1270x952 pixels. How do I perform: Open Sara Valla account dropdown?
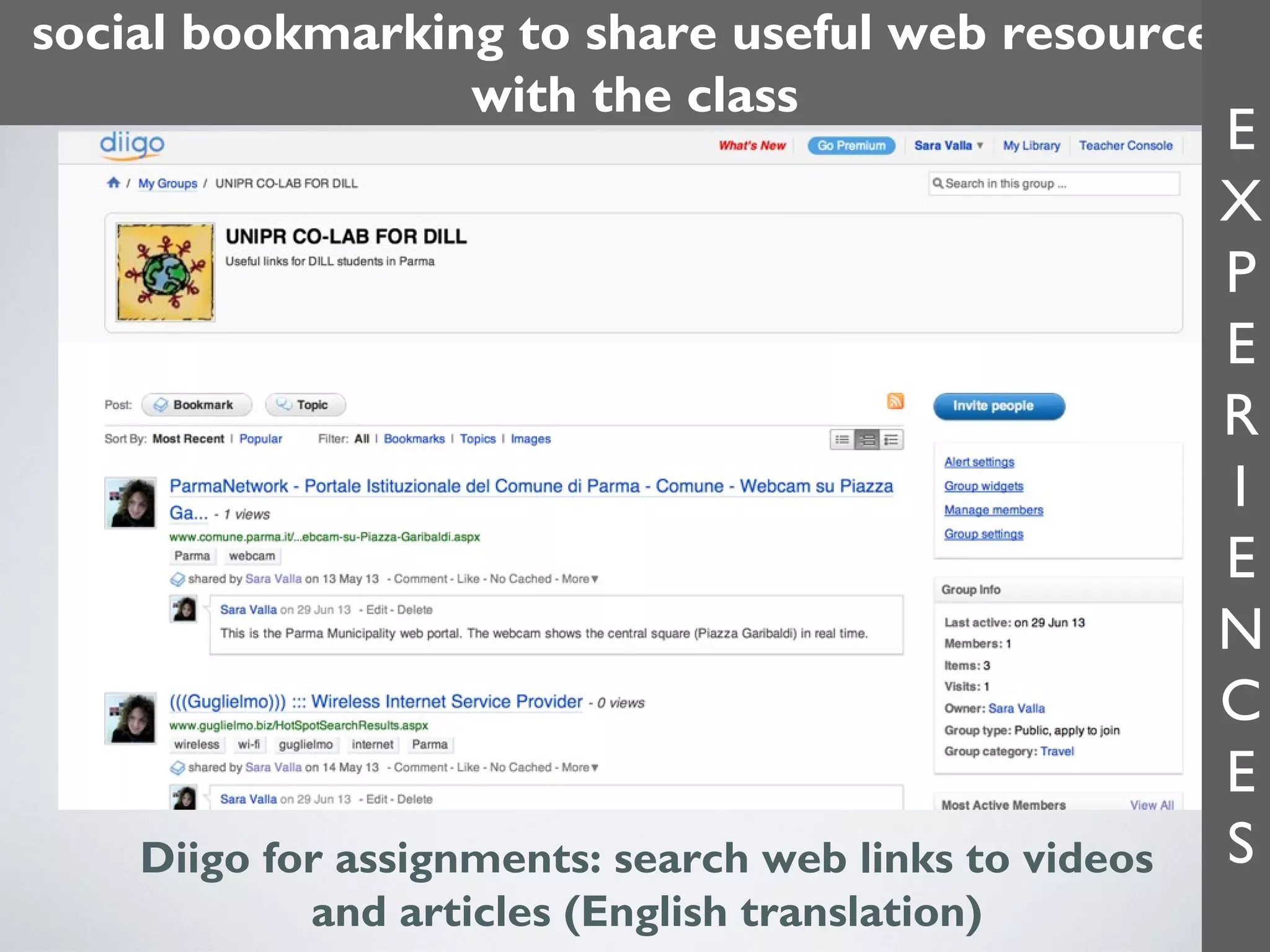pos(949,146)
